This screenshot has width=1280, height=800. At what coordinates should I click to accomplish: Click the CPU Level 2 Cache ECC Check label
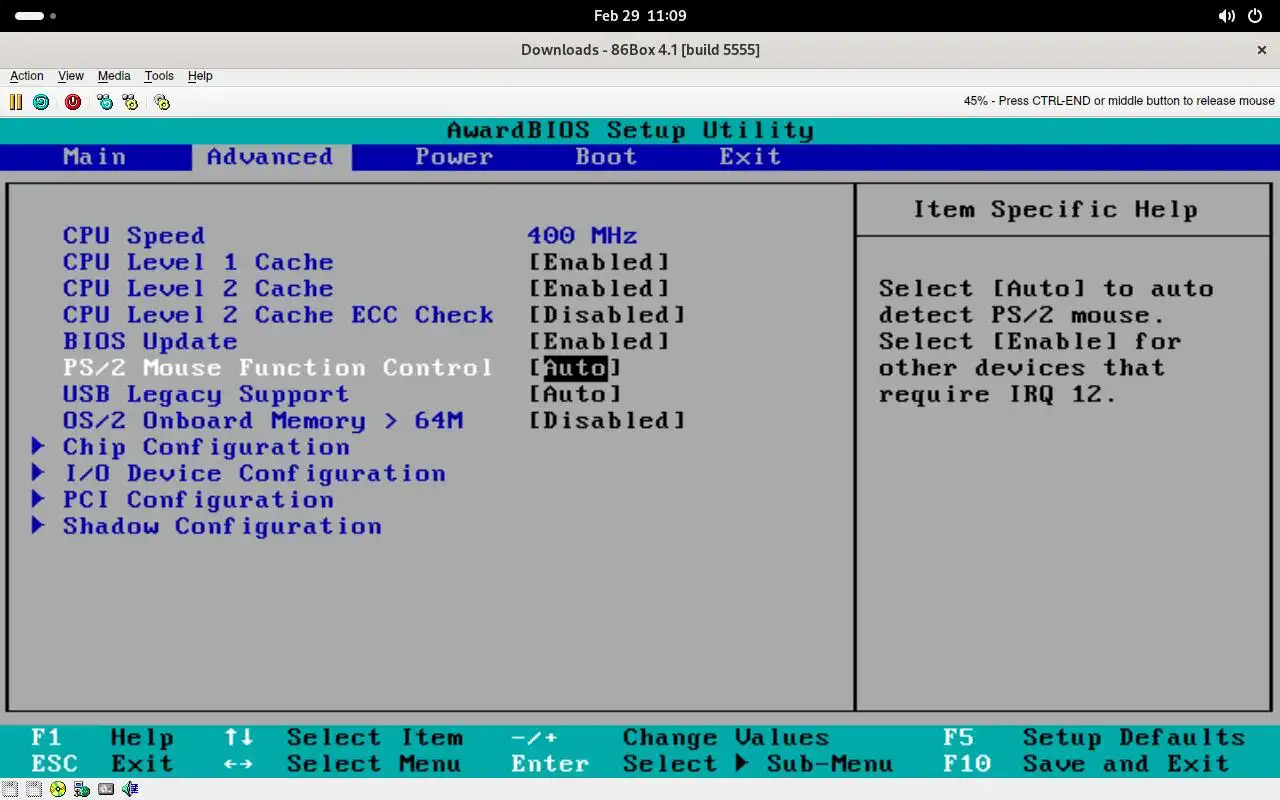(x=278, y=315)
